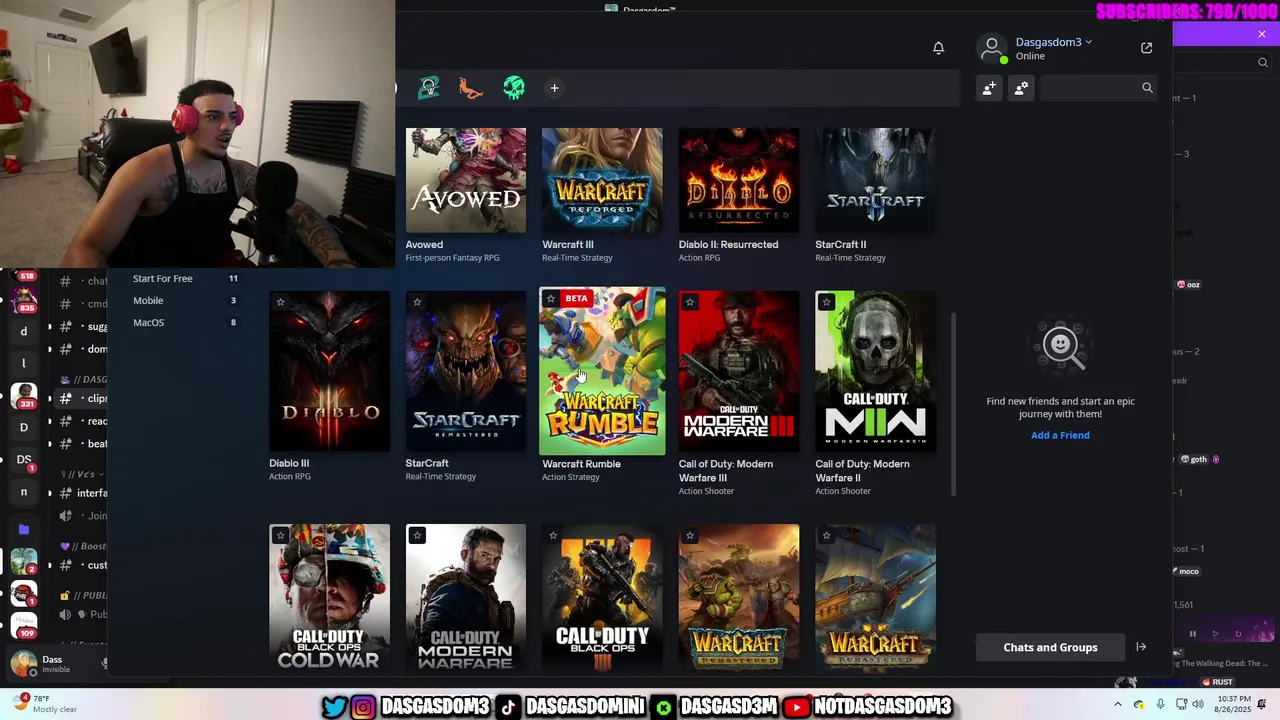The width and height of the screenshot is (1280, 720).
Task: Pop out the social panel window
Action: [1147, 48]
